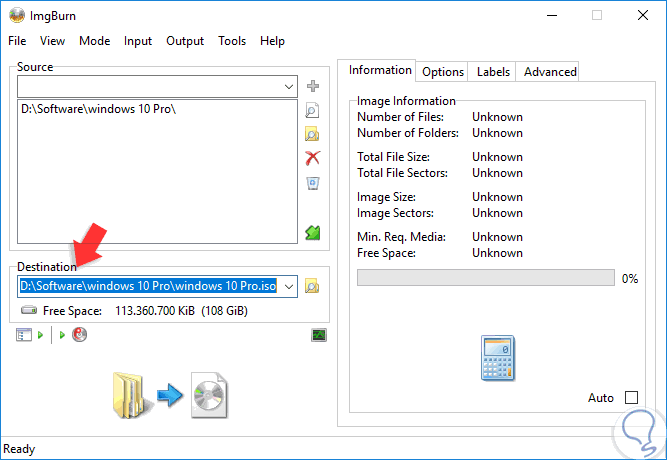The height and width of the screenshot is (460, 667).
Task: Click the Image Size label
Action: (x=387, y=197)
